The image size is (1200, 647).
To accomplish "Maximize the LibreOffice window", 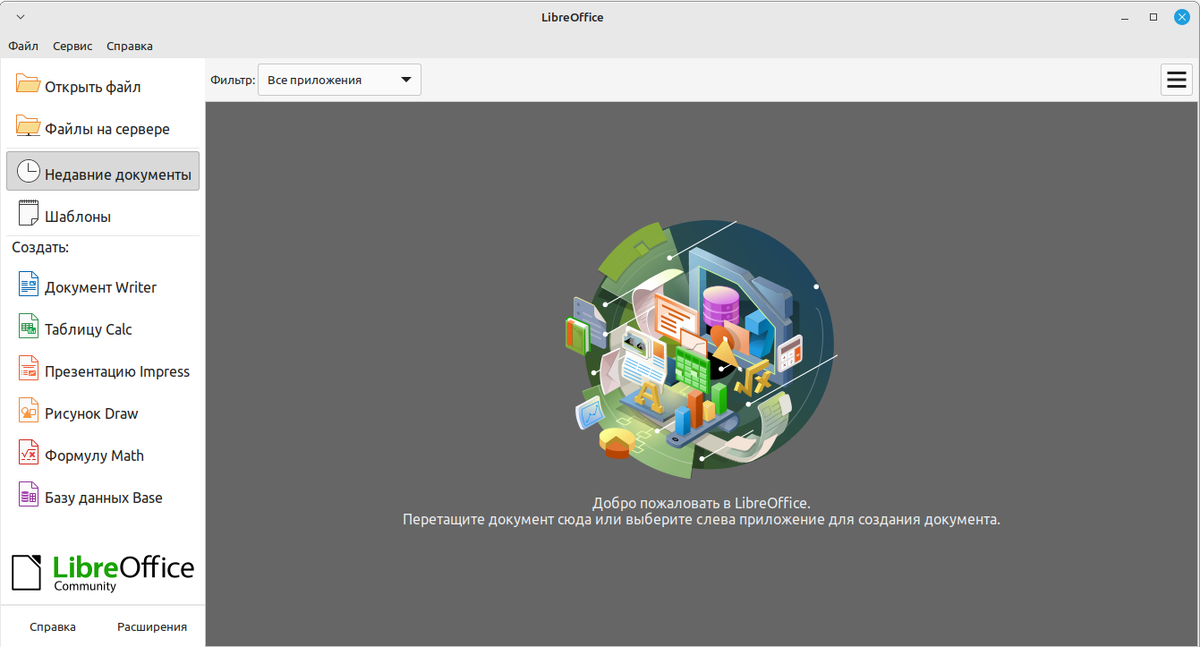I will (x=1153, y=17).
